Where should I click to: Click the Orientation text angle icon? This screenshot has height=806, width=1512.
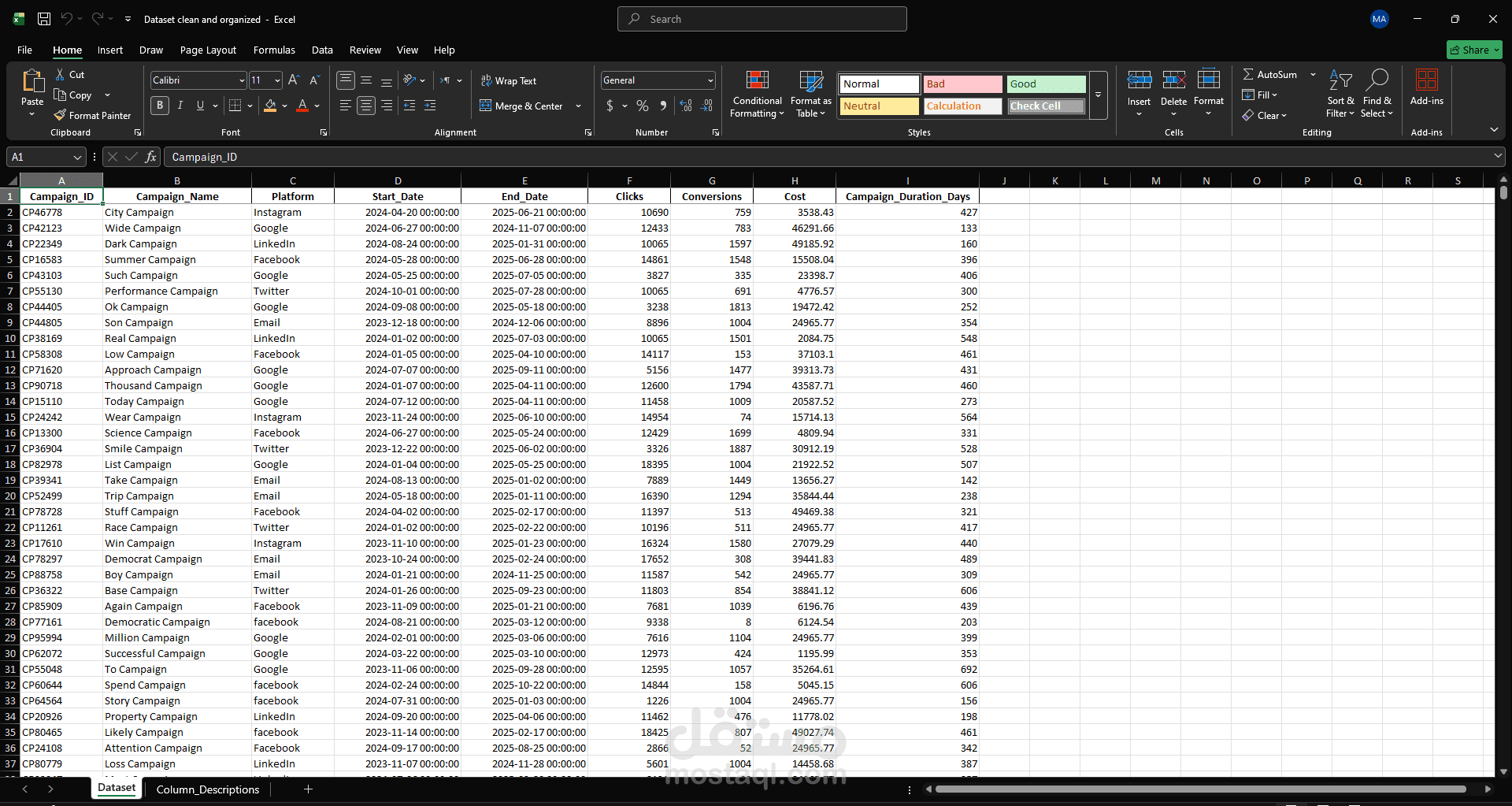pos(409,80)
